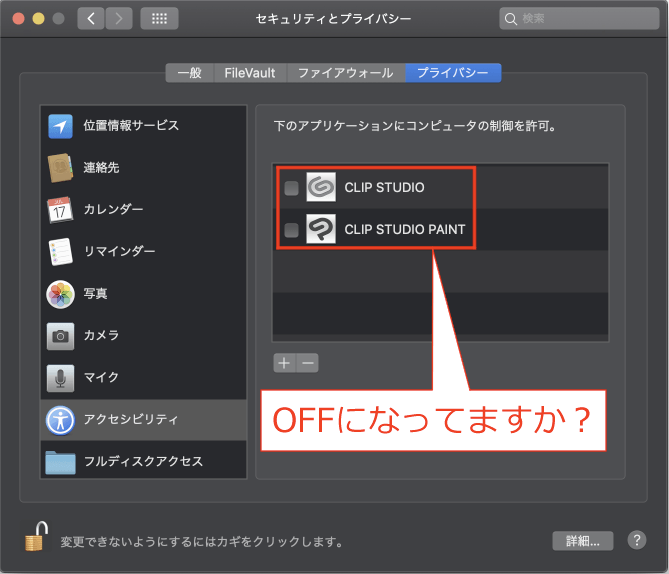Click the CLIP STUDIO app icon
The height and width of the screenshot is (574, 669).
click(321, 187)
